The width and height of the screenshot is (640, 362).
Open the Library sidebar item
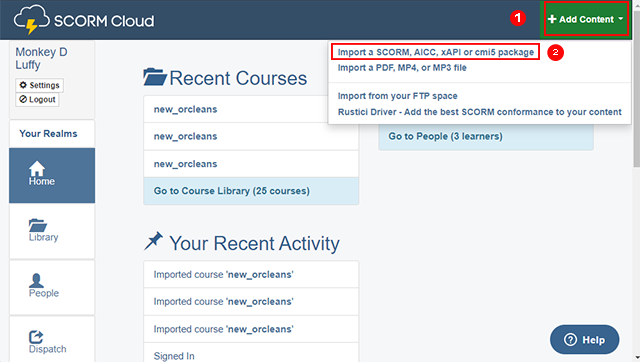(52, 231)
